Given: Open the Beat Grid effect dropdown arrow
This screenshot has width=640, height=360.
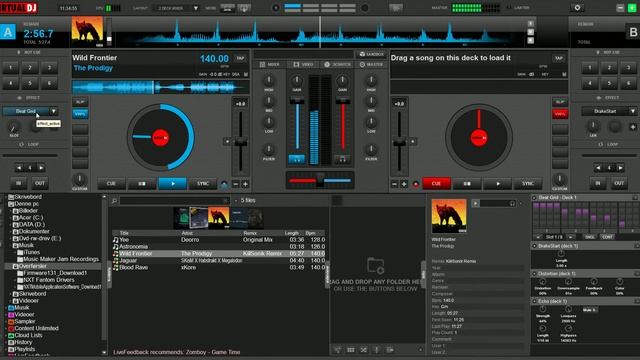Looking at the screenshot, I should [53, 111].
